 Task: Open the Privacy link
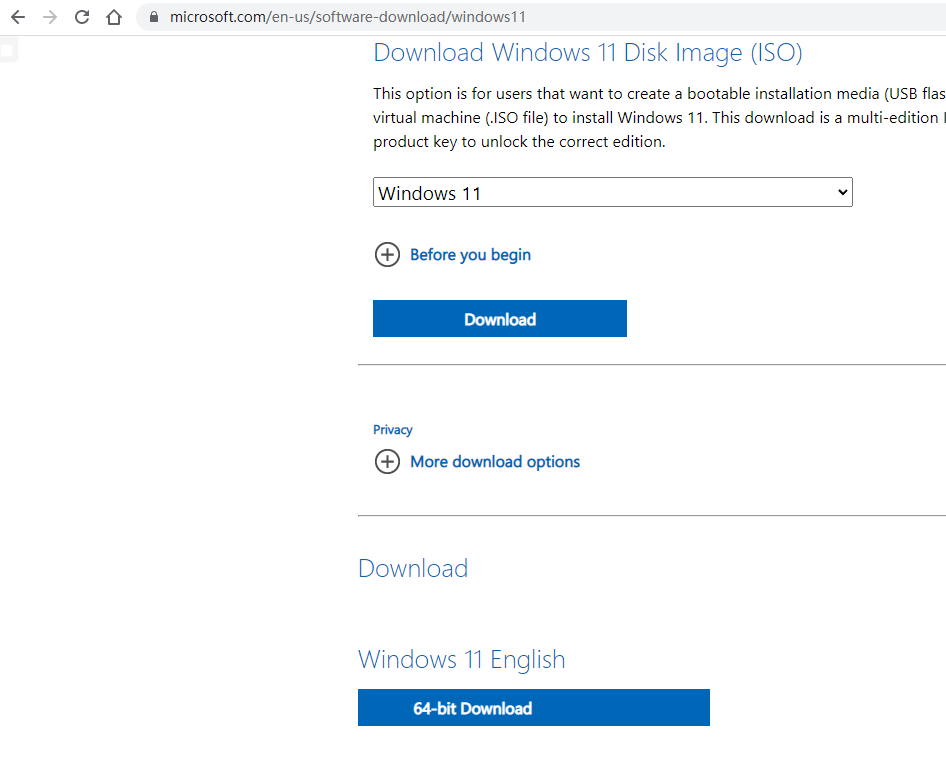coord(393,430)
